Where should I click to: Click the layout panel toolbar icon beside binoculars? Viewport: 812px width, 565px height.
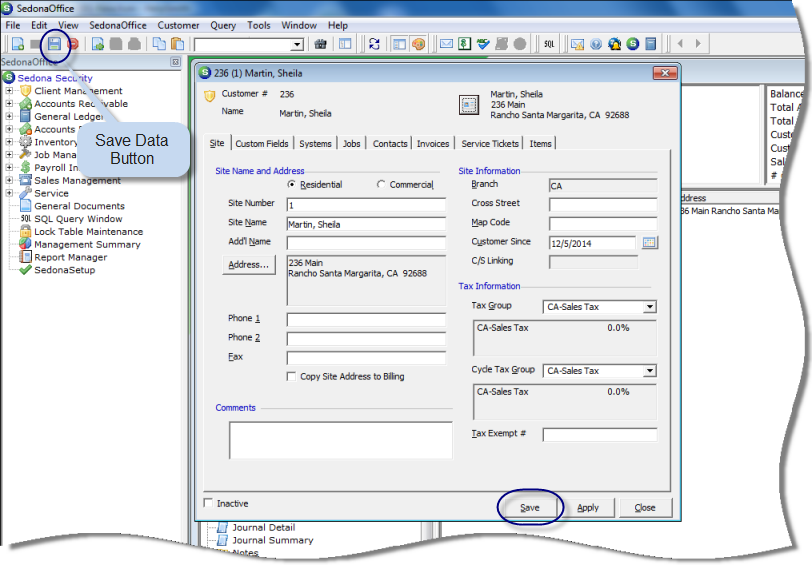tap(345, 44)
